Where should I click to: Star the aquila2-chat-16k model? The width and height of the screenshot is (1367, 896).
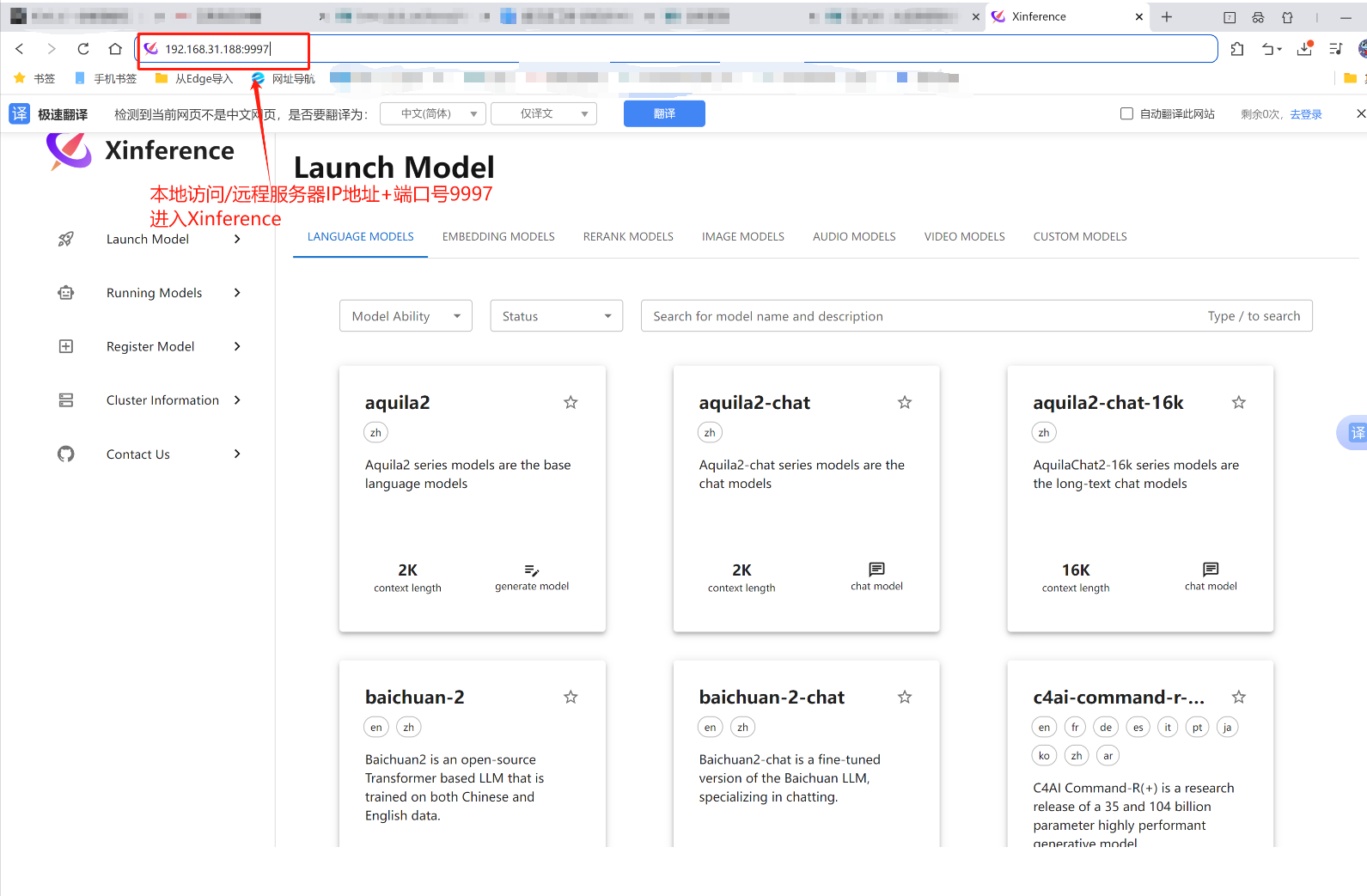1239,402
